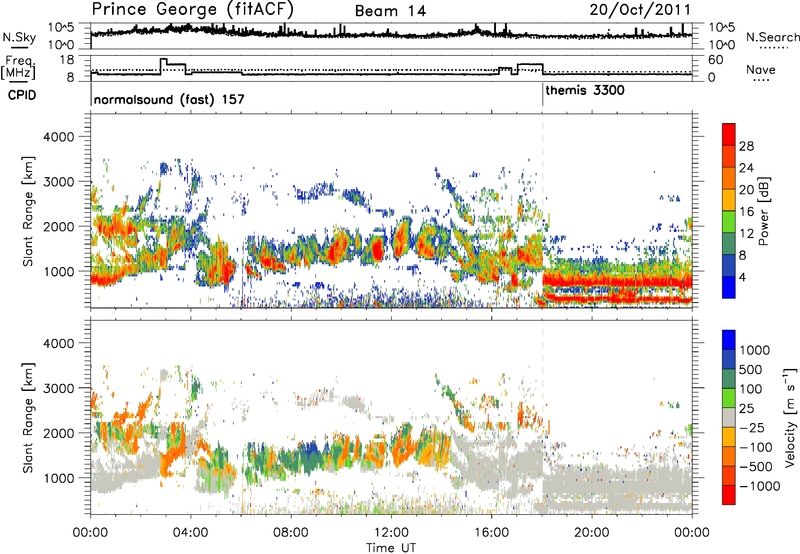Click the "-100" label on Velocity color bar
This screenshot has width=800, height=554.
click(756, 447)
